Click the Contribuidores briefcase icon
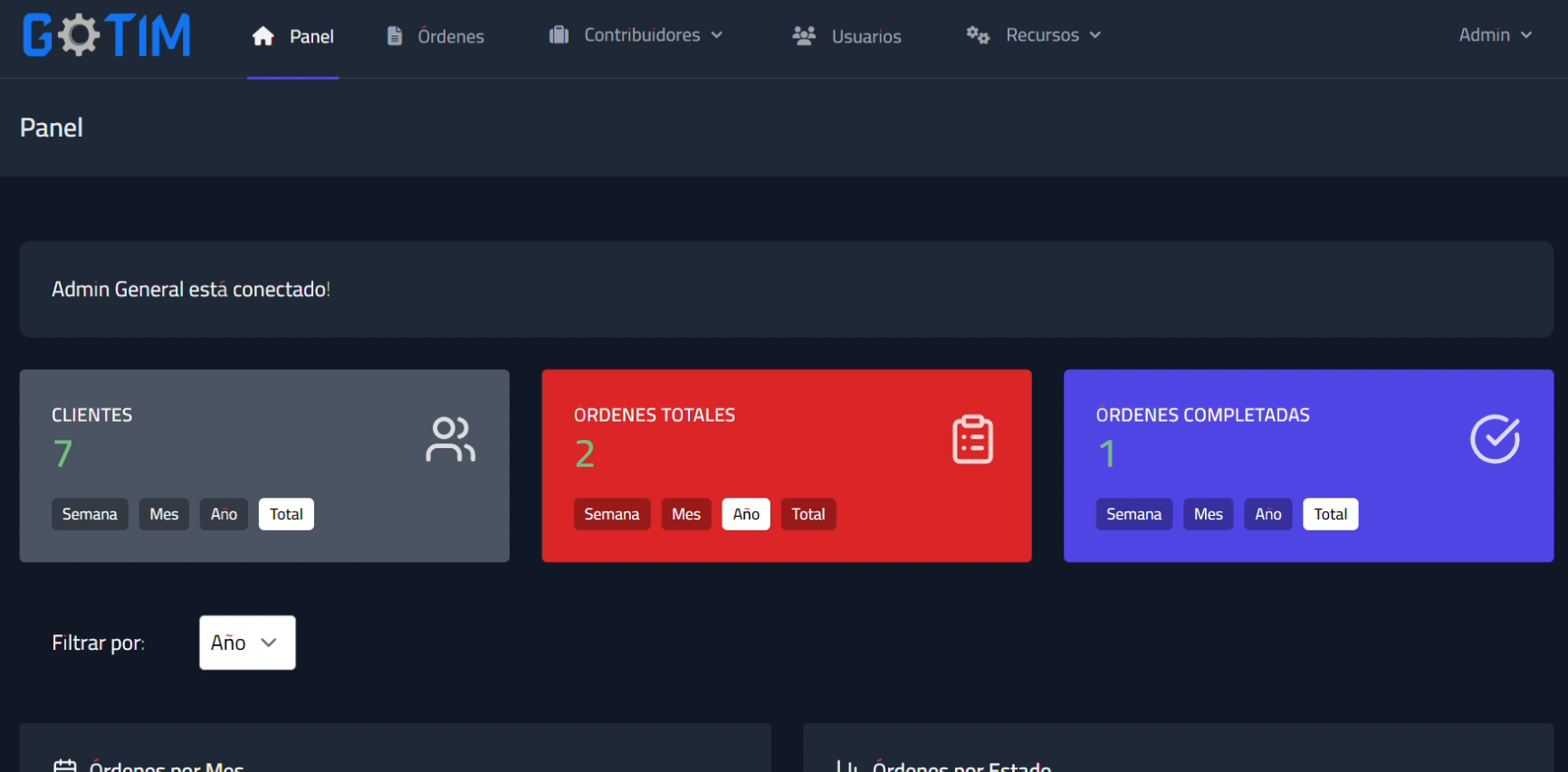The image size is (1568, 772). click(x=559, y=35)
